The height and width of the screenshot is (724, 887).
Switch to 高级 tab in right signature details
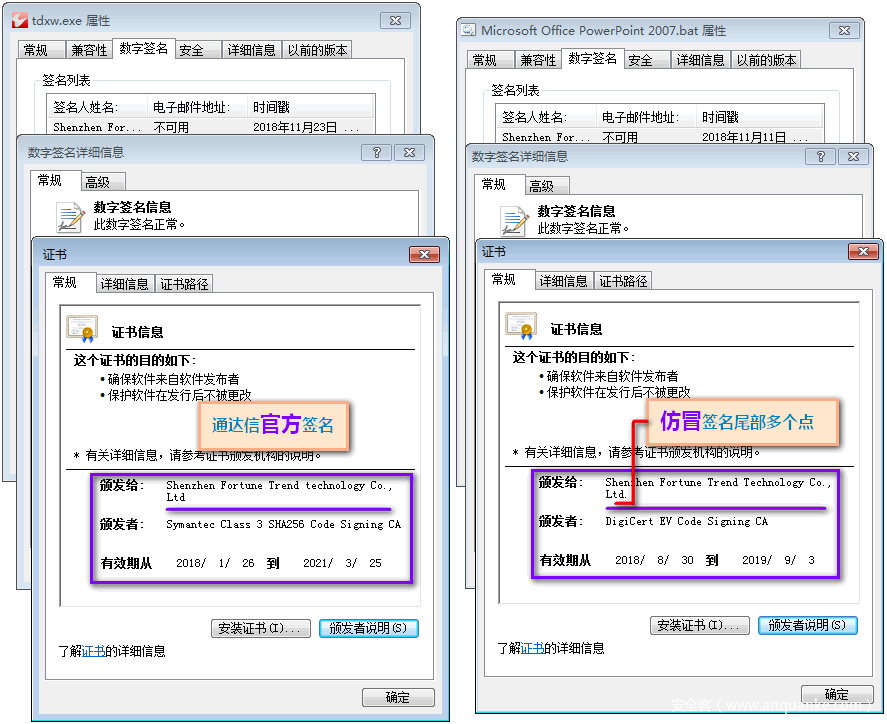click(546, 186)
